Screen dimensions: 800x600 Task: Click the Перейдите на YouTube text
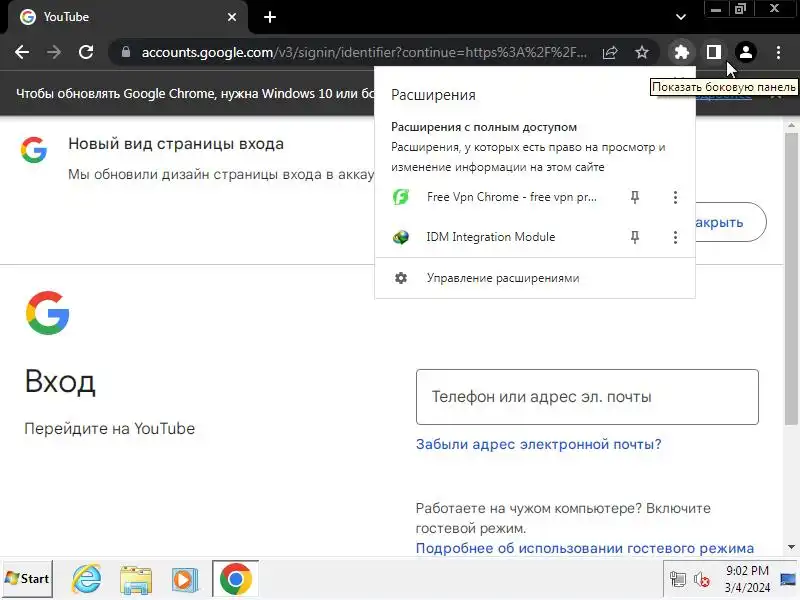point(110,429)
